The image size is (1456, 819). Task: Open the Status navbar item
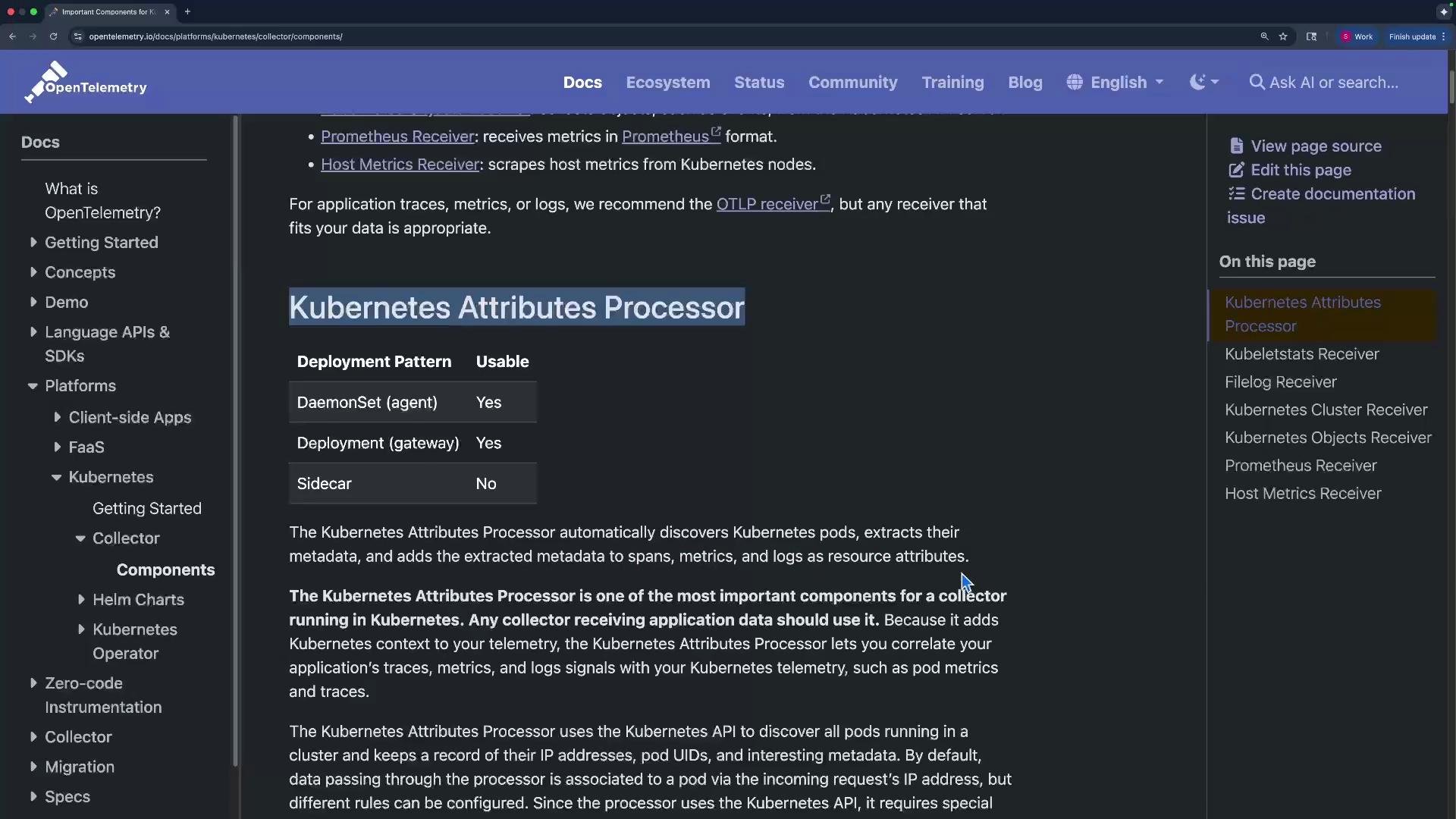tap(759, 82)
